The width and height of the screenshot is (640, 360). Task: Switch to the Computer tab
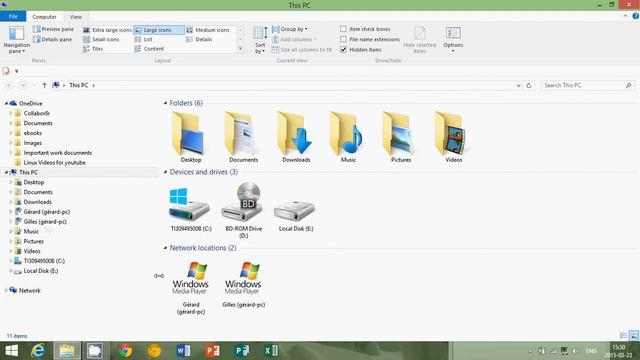pyautogui.click(x=44, y=17)
